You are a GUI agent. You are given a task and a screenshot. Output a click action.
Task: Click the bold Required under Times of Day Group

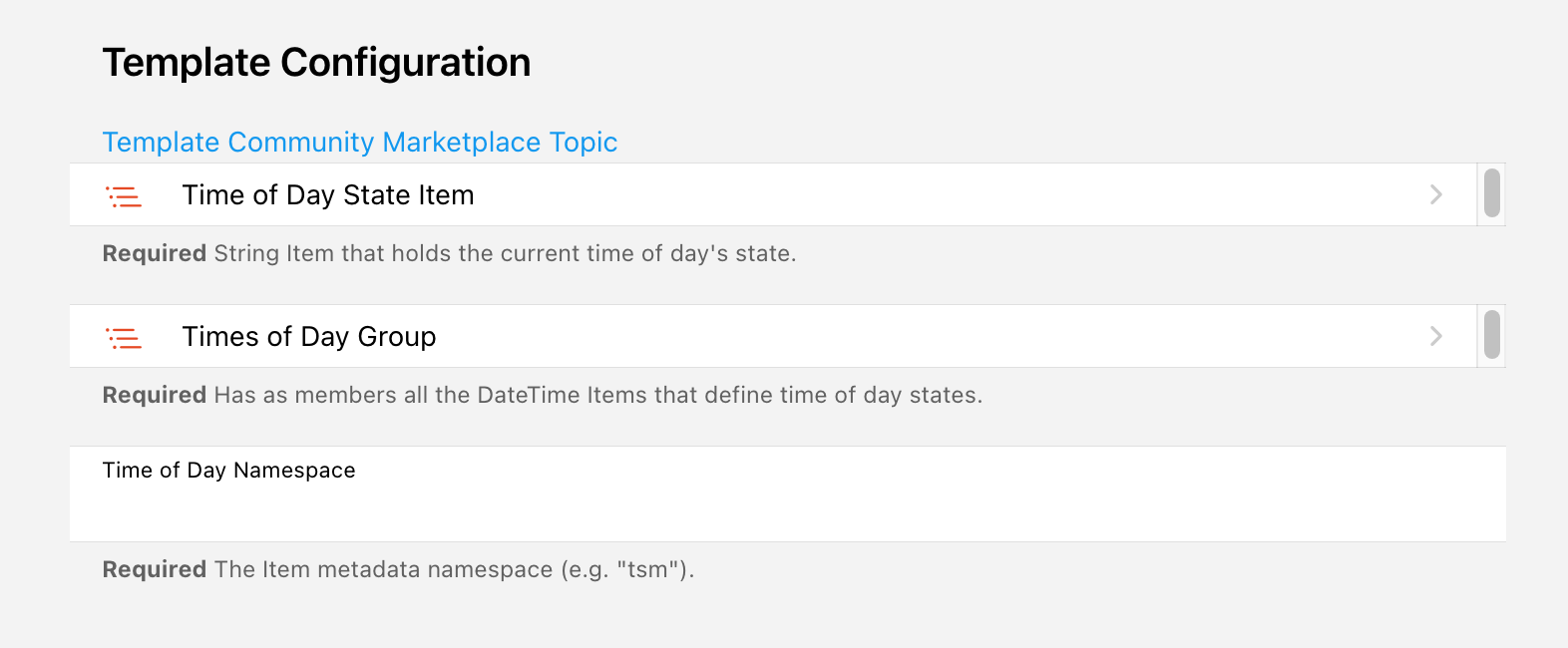point(154,396)
